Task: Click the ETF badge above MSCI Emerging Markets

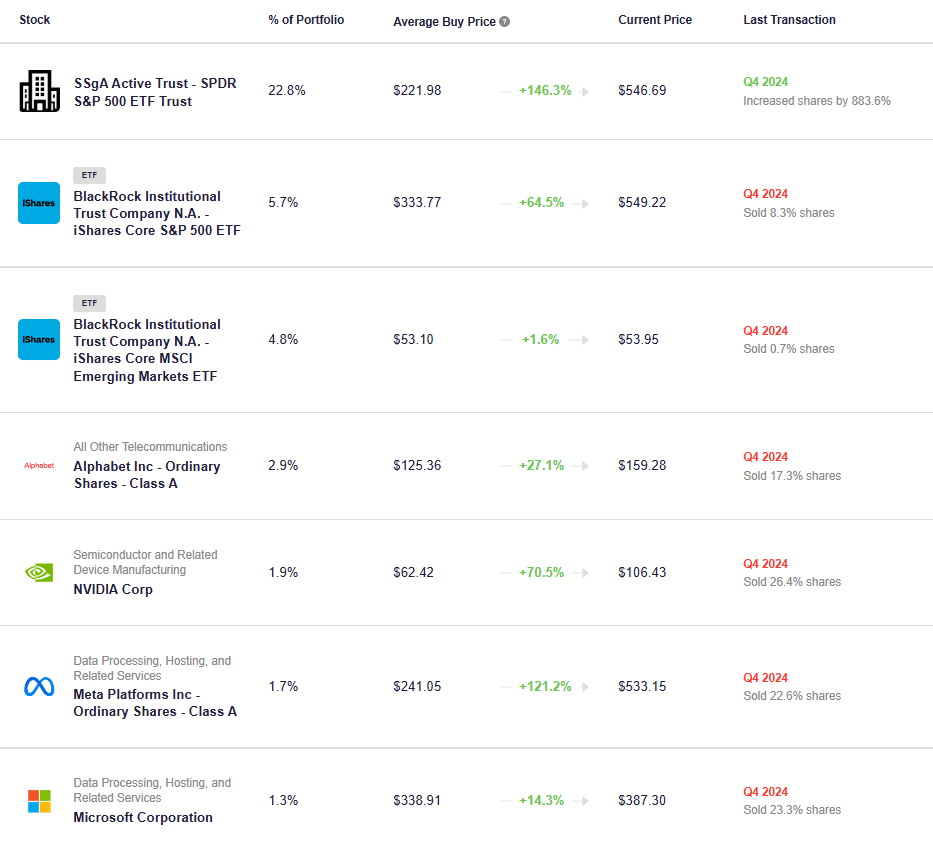Action: [89, 303]
